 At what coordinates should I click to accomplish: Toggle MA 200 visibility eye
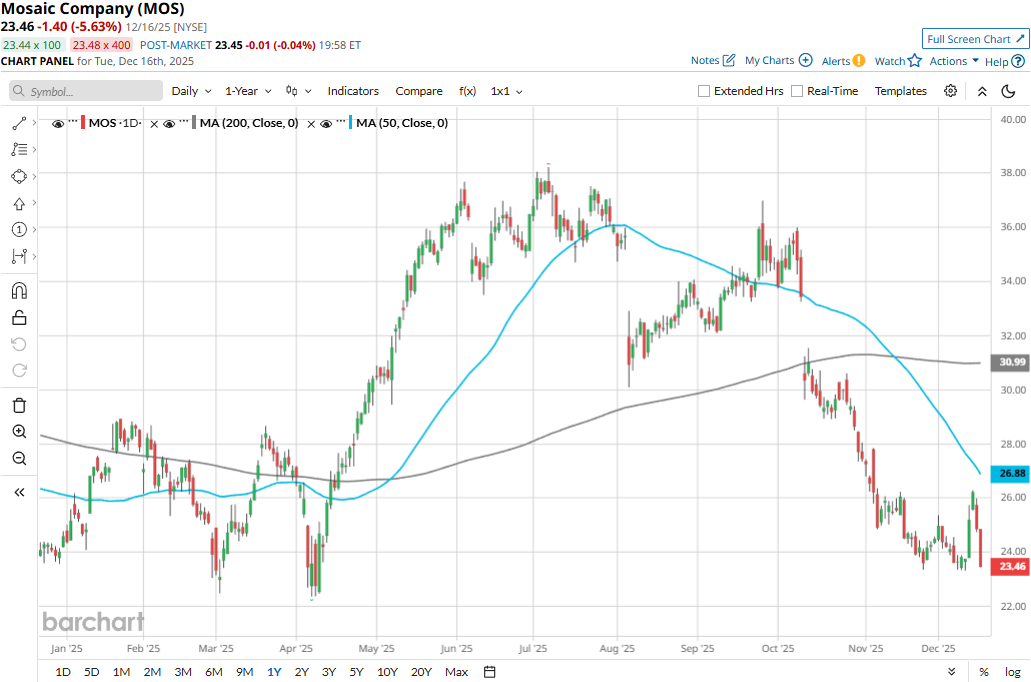coord(169,124)
